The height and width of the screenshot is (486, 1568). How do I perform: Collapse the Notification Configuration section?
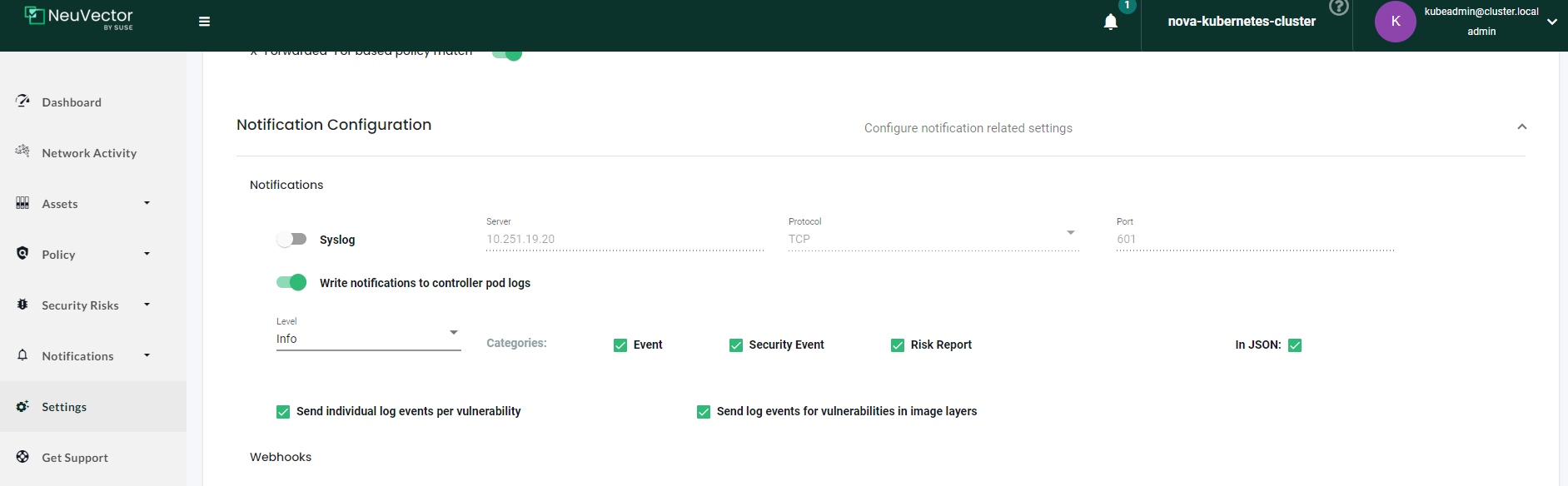pos(1522,127)
